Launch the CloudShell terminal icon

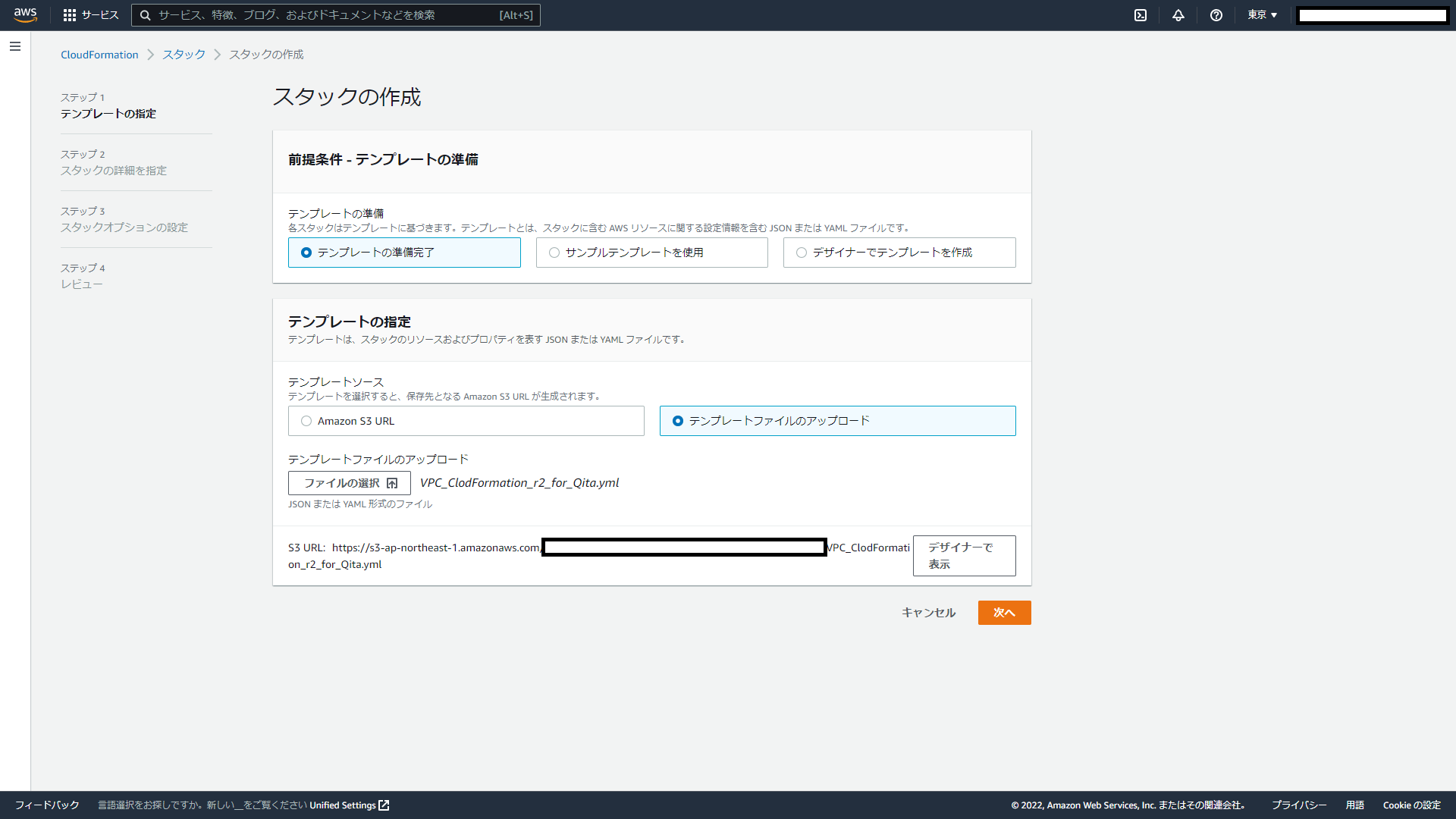[x=1141, y=15]
